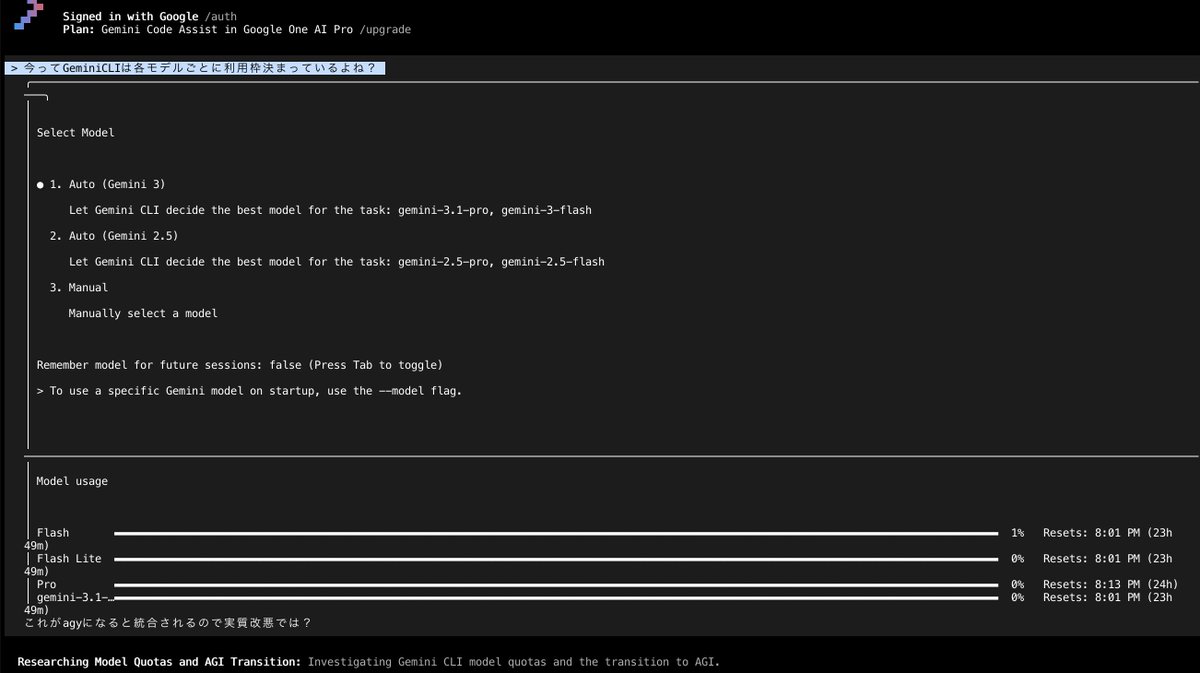
Task: Click 'Resets: 8:13 PM (24h)' in the Pro row
Action: pos(1110,585)
